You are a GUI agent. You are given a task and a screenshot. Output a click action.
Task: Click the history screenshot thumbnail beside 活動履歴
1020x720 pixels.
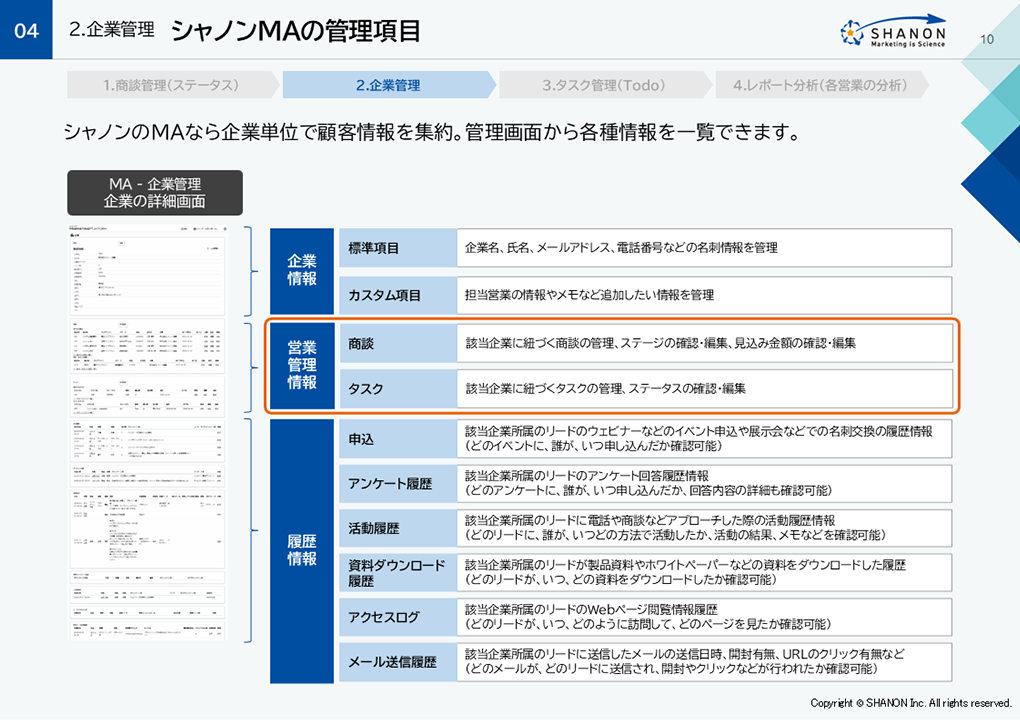[148, 530]
